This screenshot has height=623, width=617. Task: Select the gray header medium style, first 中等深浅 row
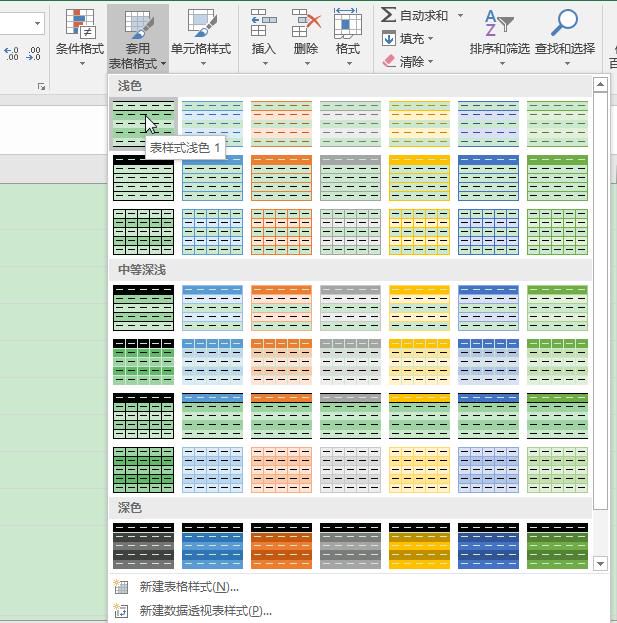click(350, 308)
